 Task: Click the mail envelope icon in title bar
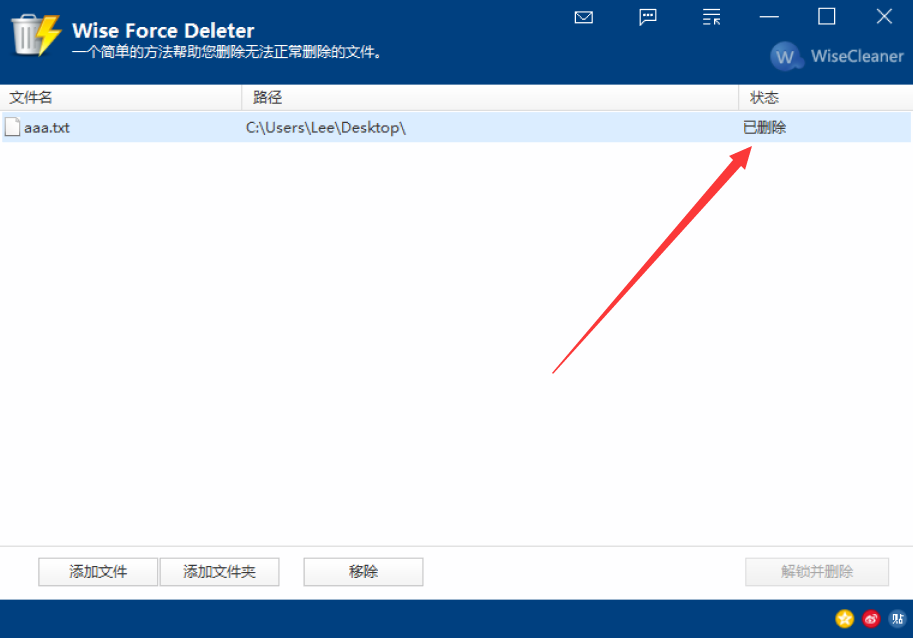(583, 17)
